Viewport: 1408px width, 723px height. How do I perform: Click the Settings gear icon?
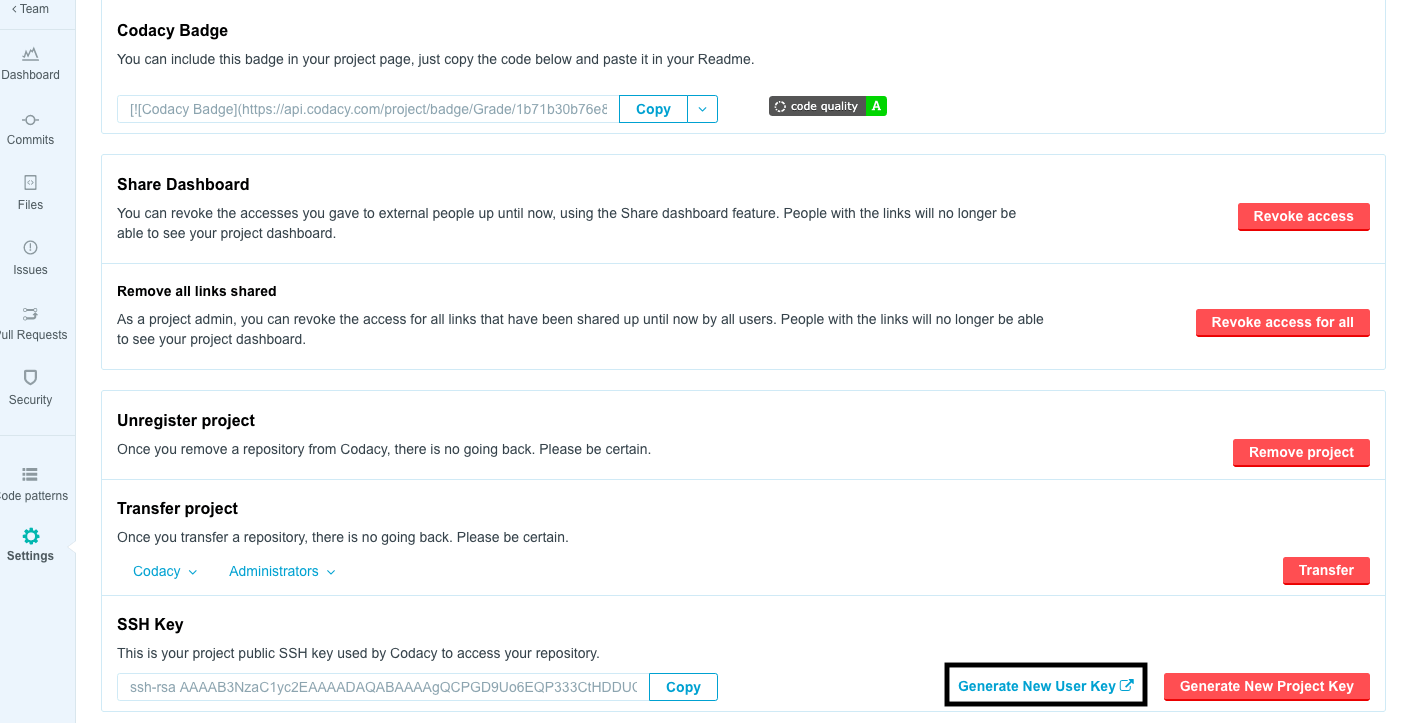[x=30, y=536]
